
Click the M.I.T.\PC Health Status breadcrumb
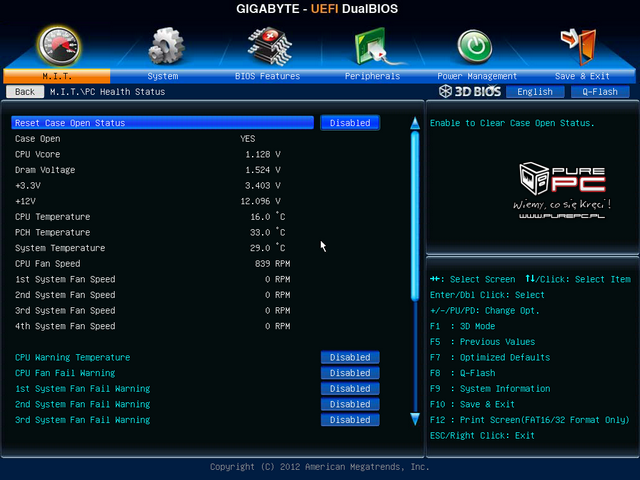point(107,92)
